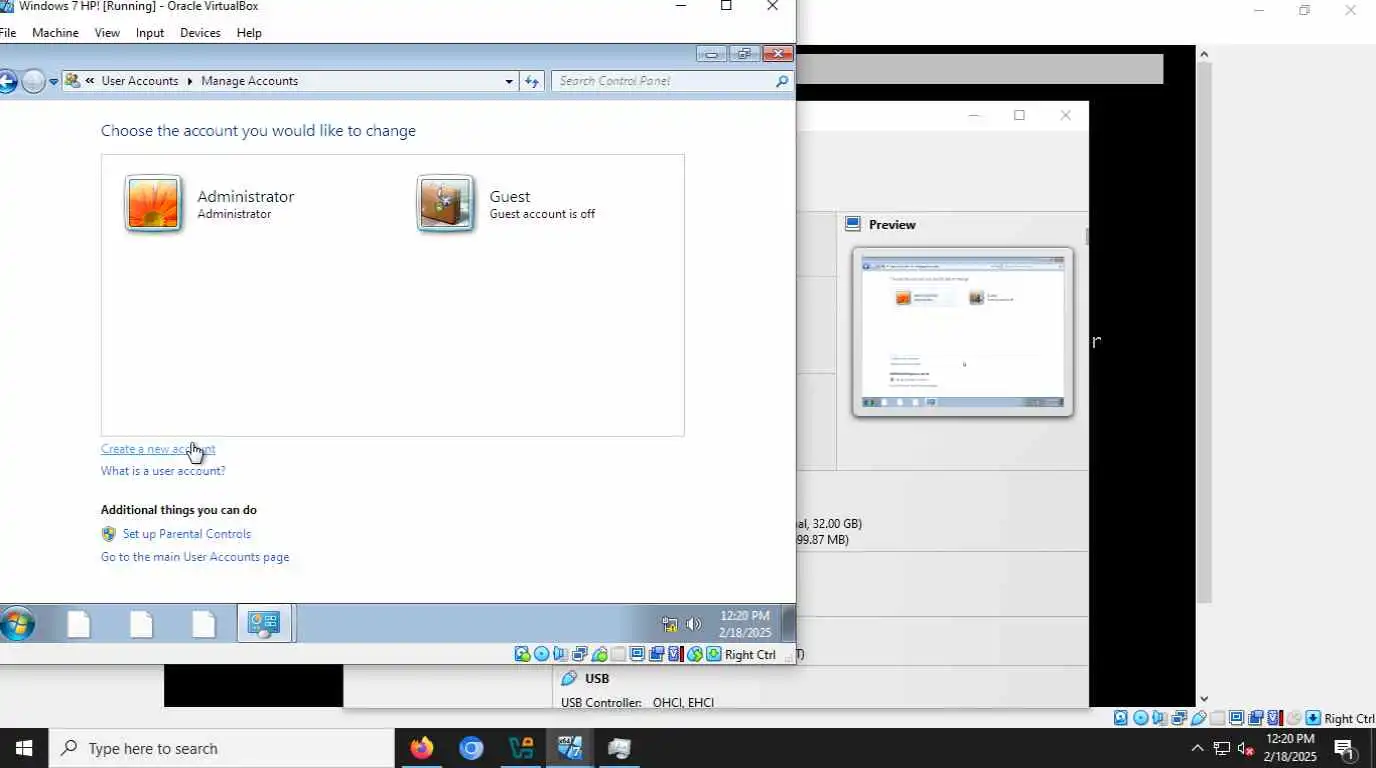The width and height of the screenshot is (1376, 768).
Task: Open the Input menu in VirtualBox
Action: 150,33
